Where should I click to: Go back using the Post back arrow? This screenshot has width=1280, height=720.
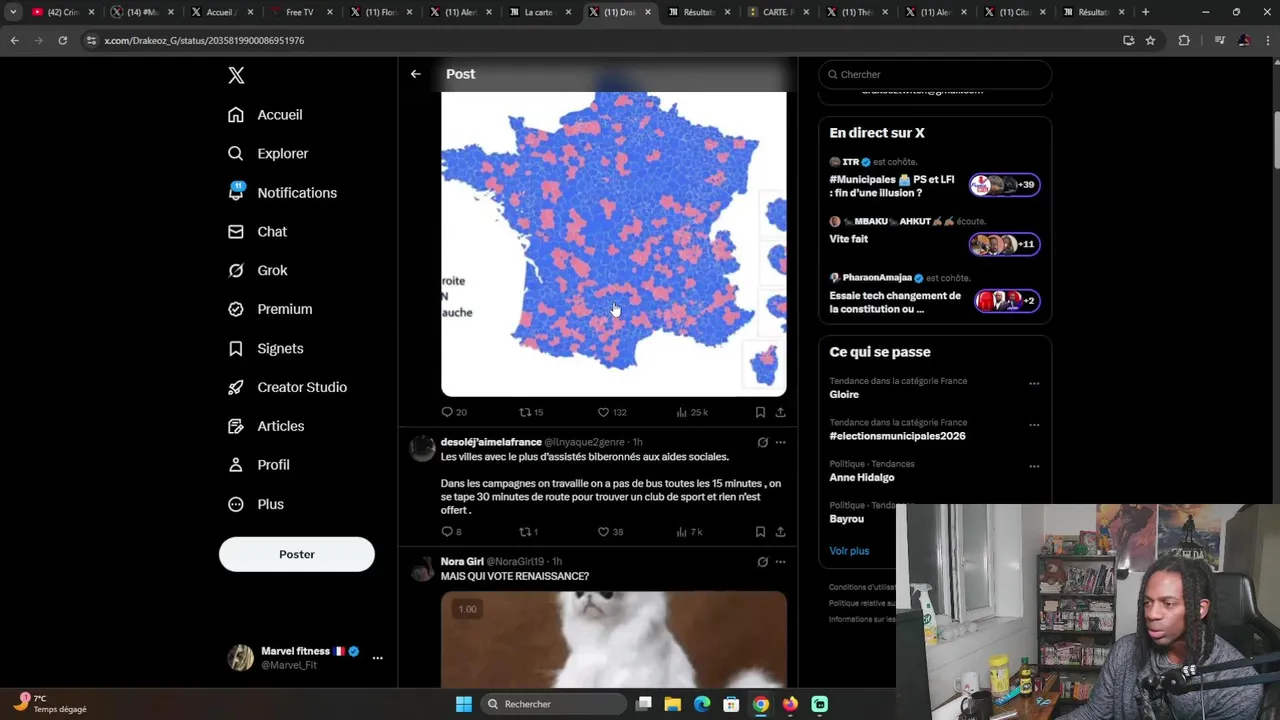point(416,74)
